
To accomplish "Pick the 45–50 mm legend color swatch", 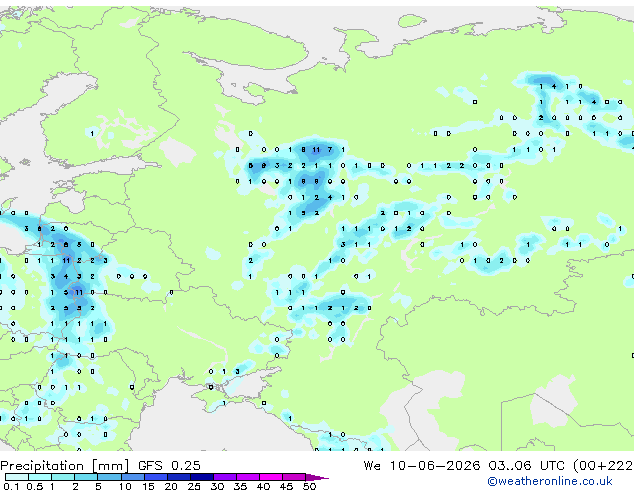I will pyautogui.click(x=294, y=477).
